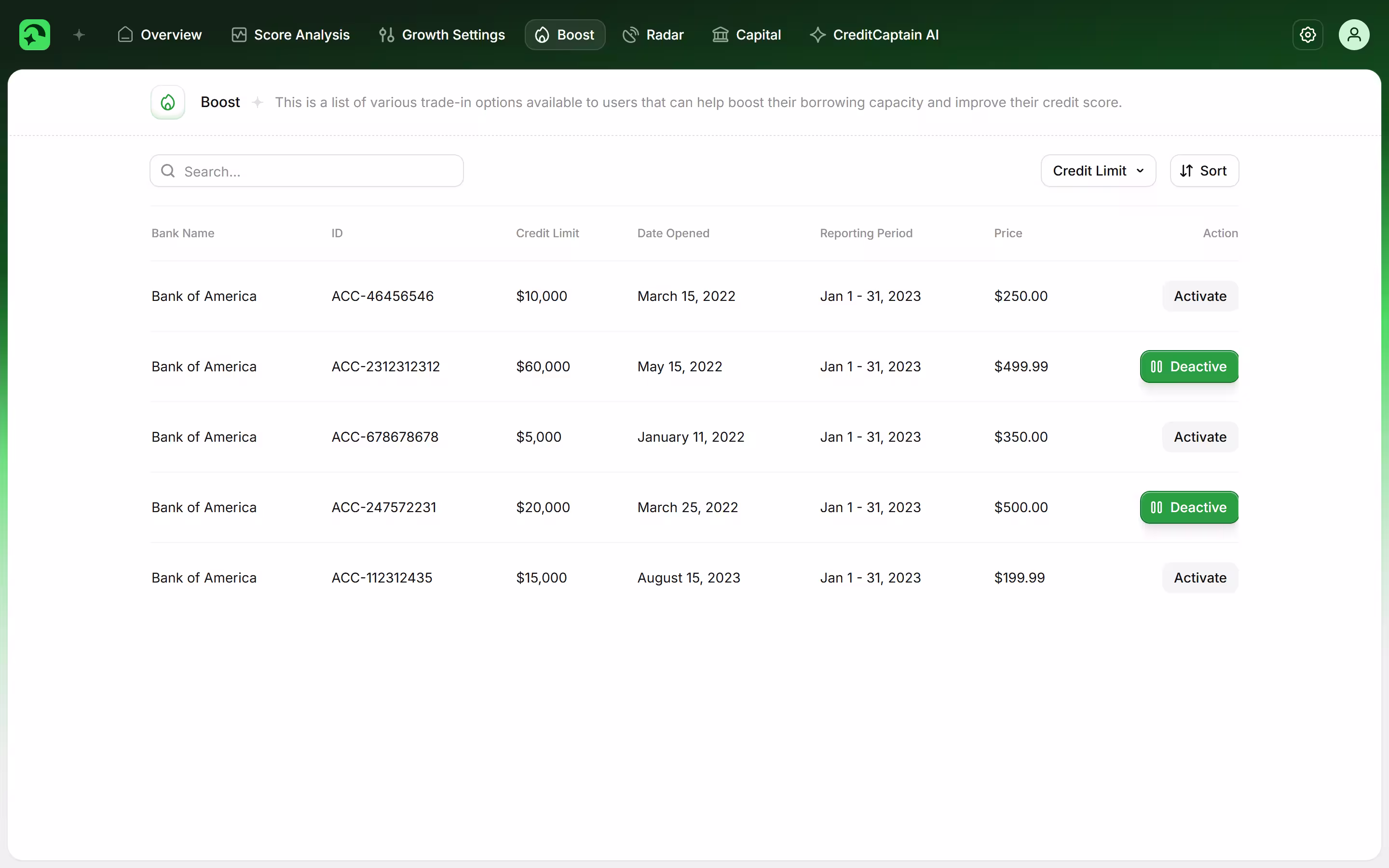Click the Credit Limit column header

(547, 233)
